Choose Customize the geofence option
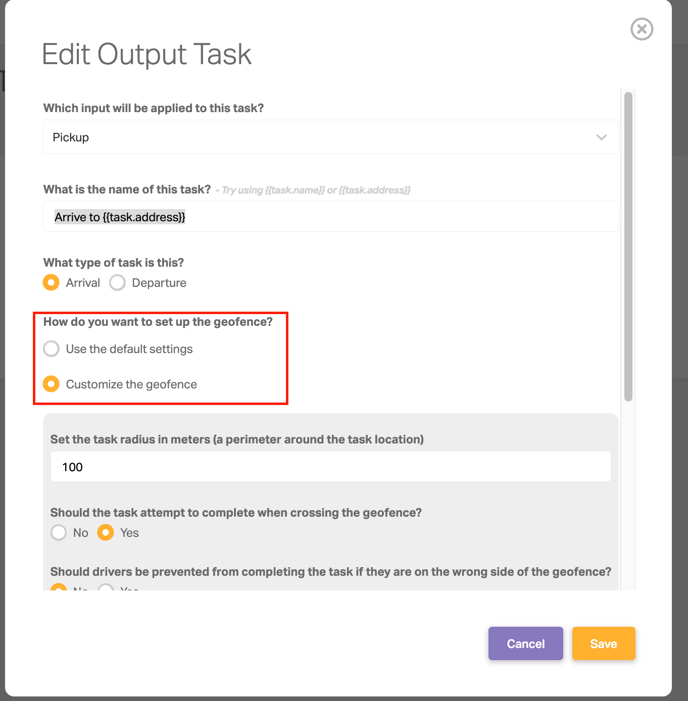This screenshot has height=701, width=688. [51, 384]
